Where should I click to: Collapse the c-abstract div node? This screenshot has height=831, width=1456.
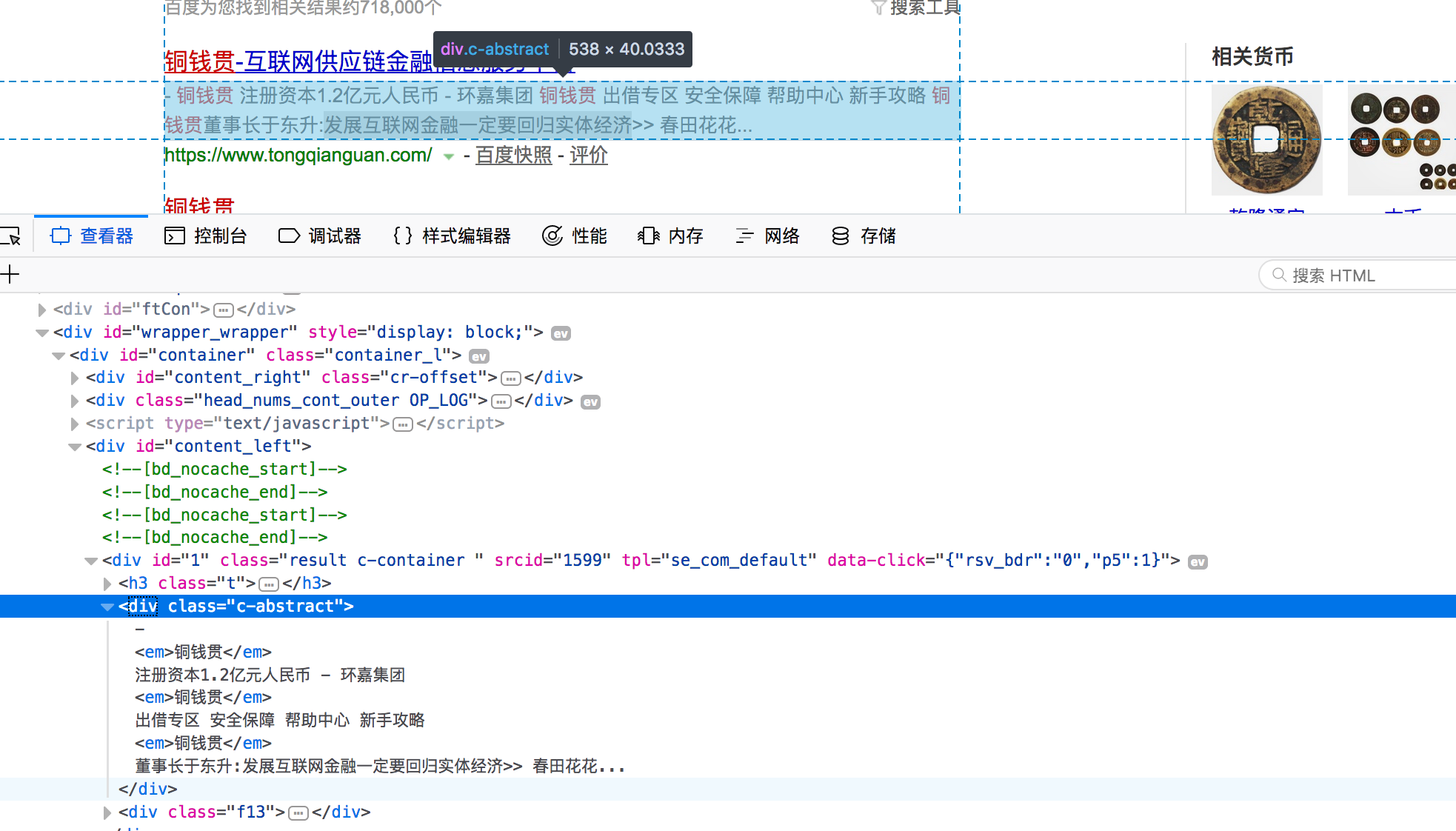pyautogui.click(x=107, y=607)
